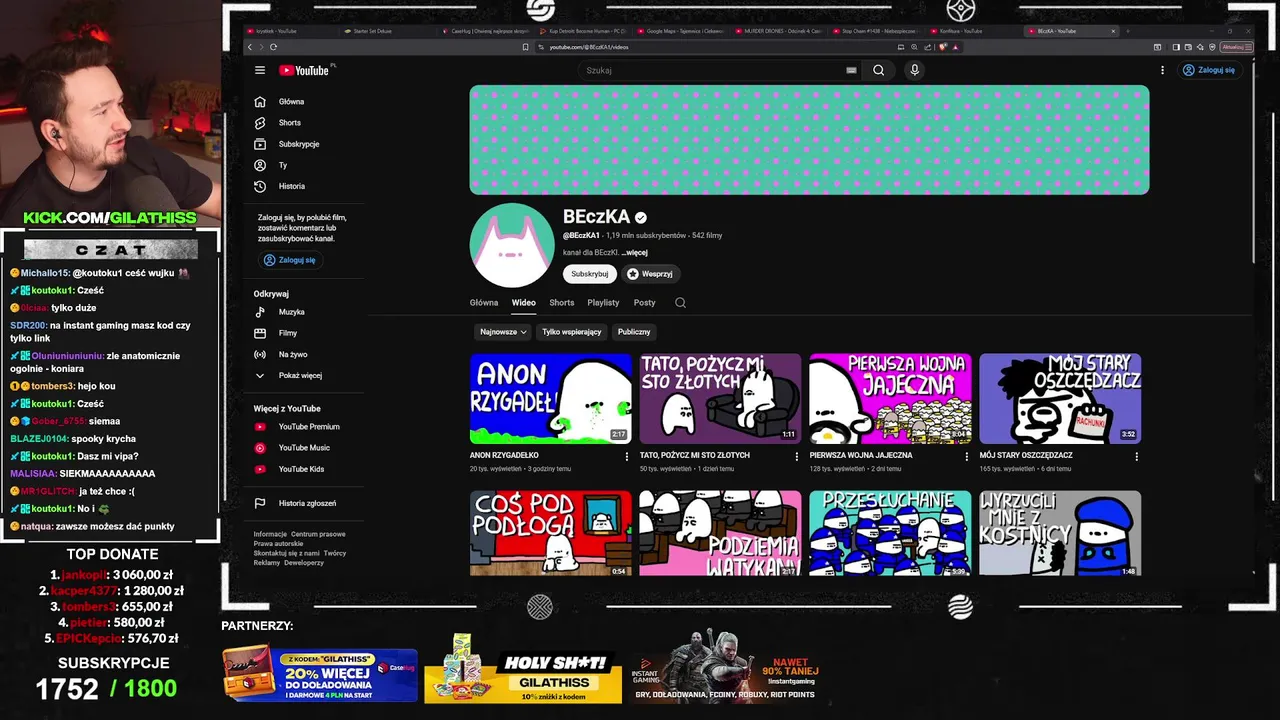Click the browser address bar URL
The height and width of the screenshot is (720, 1280).
589,47
